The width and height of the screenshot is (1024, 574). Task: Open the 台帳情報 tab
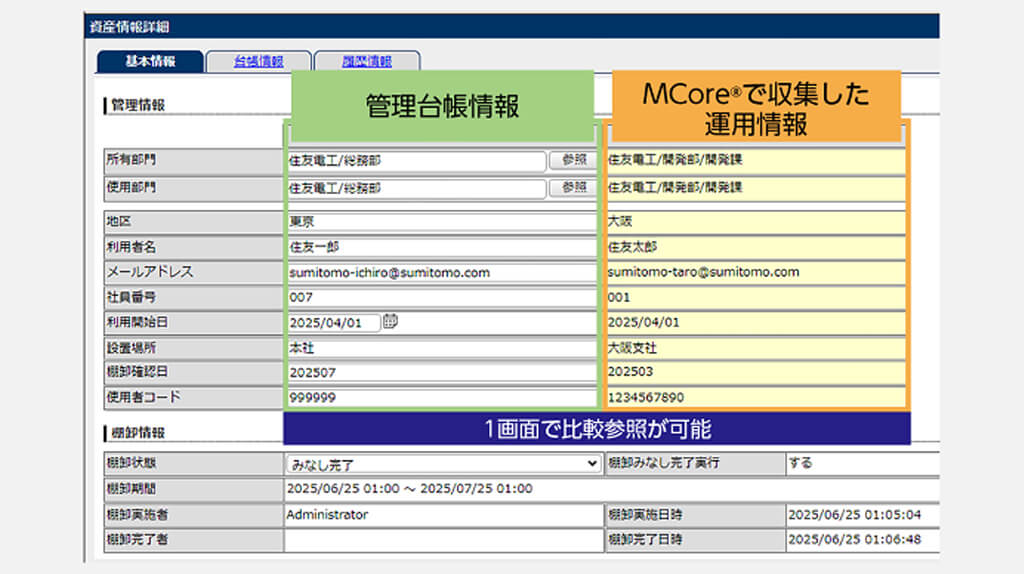[259, 61]
